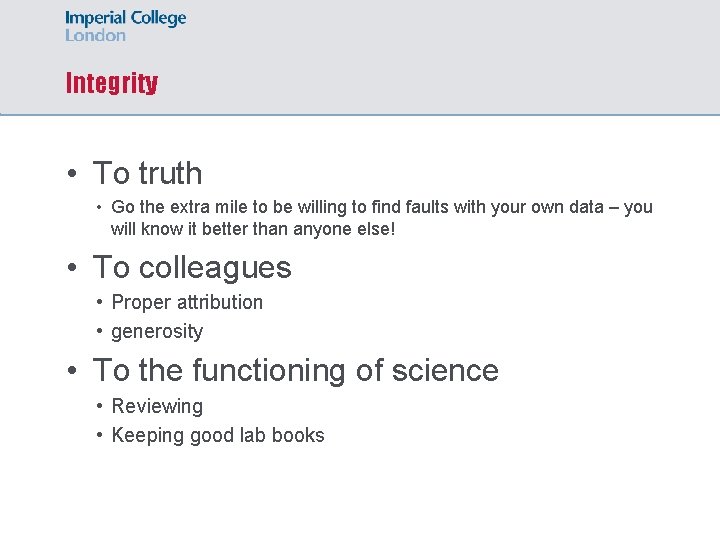Image resolution: width=720 pixels, height=540 pixels.
Task: Click the small bullet before "Proper attribution"
Action: pos(100,302)
